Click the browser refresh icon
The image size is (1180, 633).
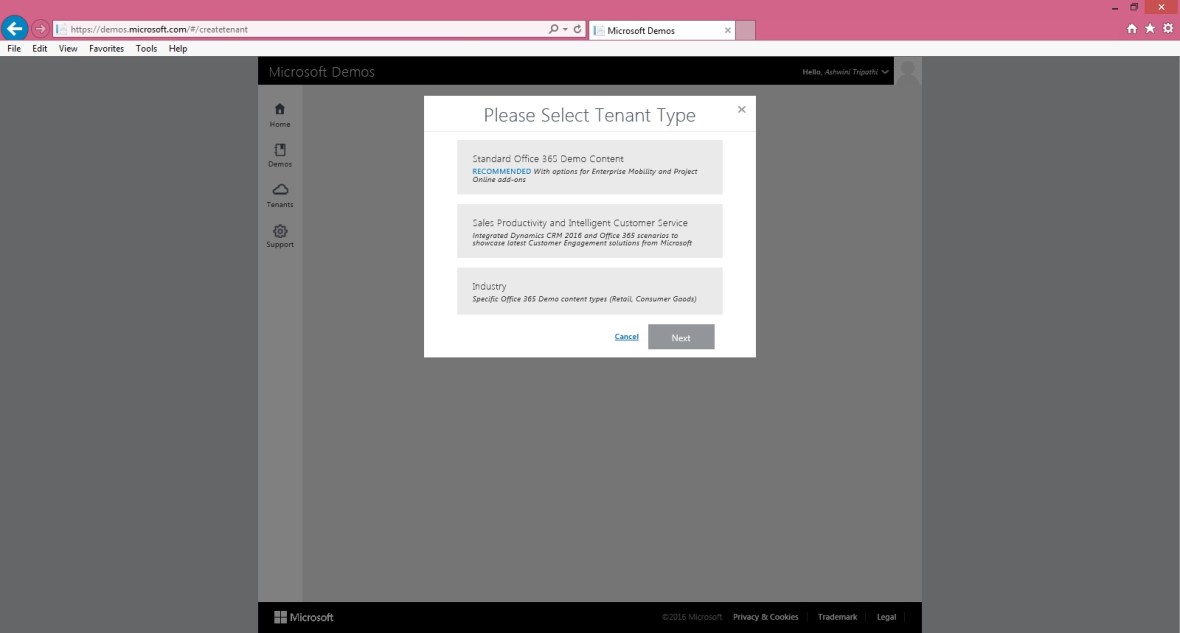pyautogui.click(x=578, y=30)
